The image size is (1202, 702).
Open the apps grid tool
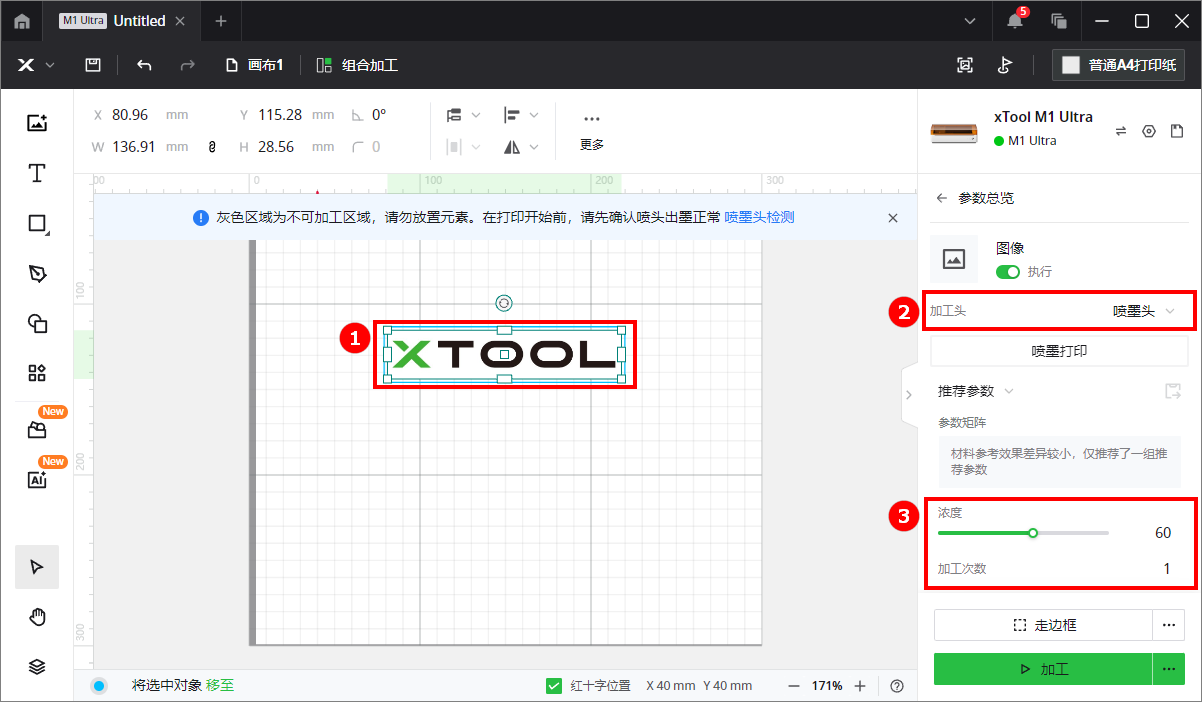click(37, 373)
